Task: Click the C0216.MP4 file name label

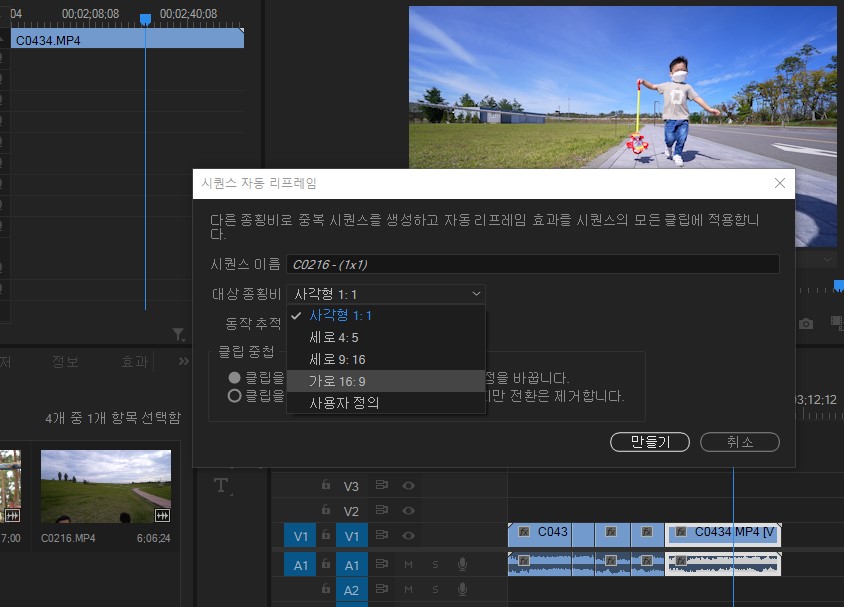Action: (68, 538)
